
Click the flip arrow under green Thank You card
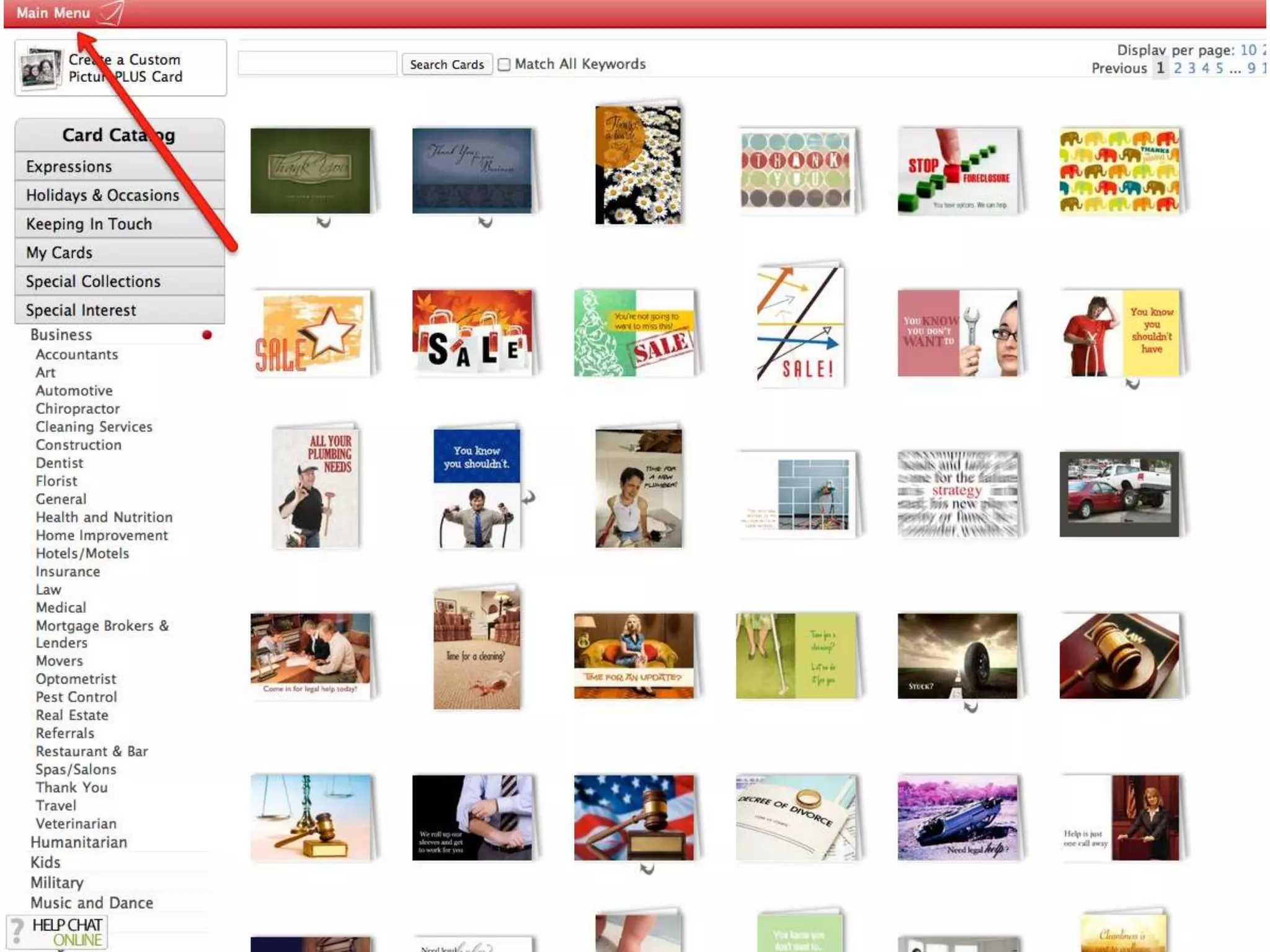tap(323, 221)
